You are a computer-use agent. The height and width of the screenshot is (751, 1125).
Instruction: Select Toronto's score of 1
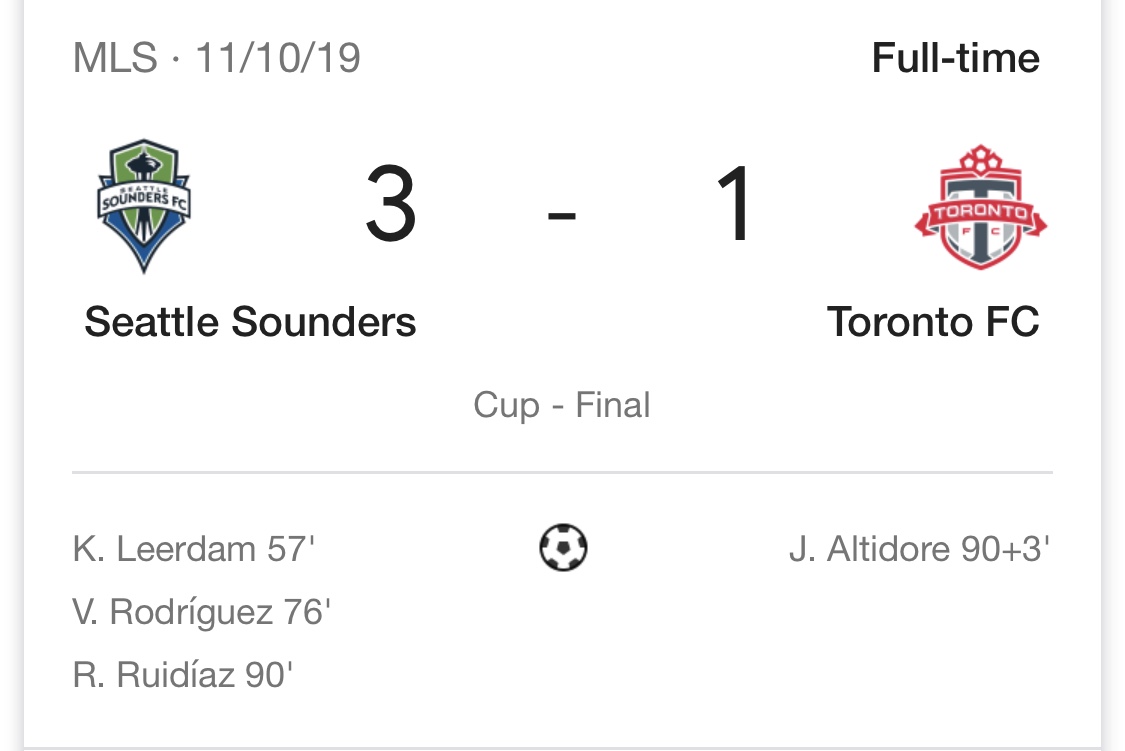click(x=735, y=205)
